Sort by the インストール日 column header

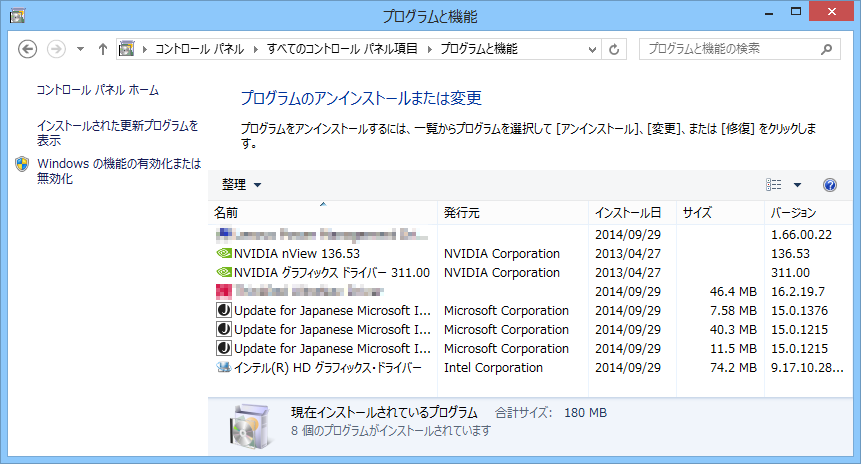pyautogui.click(x=627, y=213)
